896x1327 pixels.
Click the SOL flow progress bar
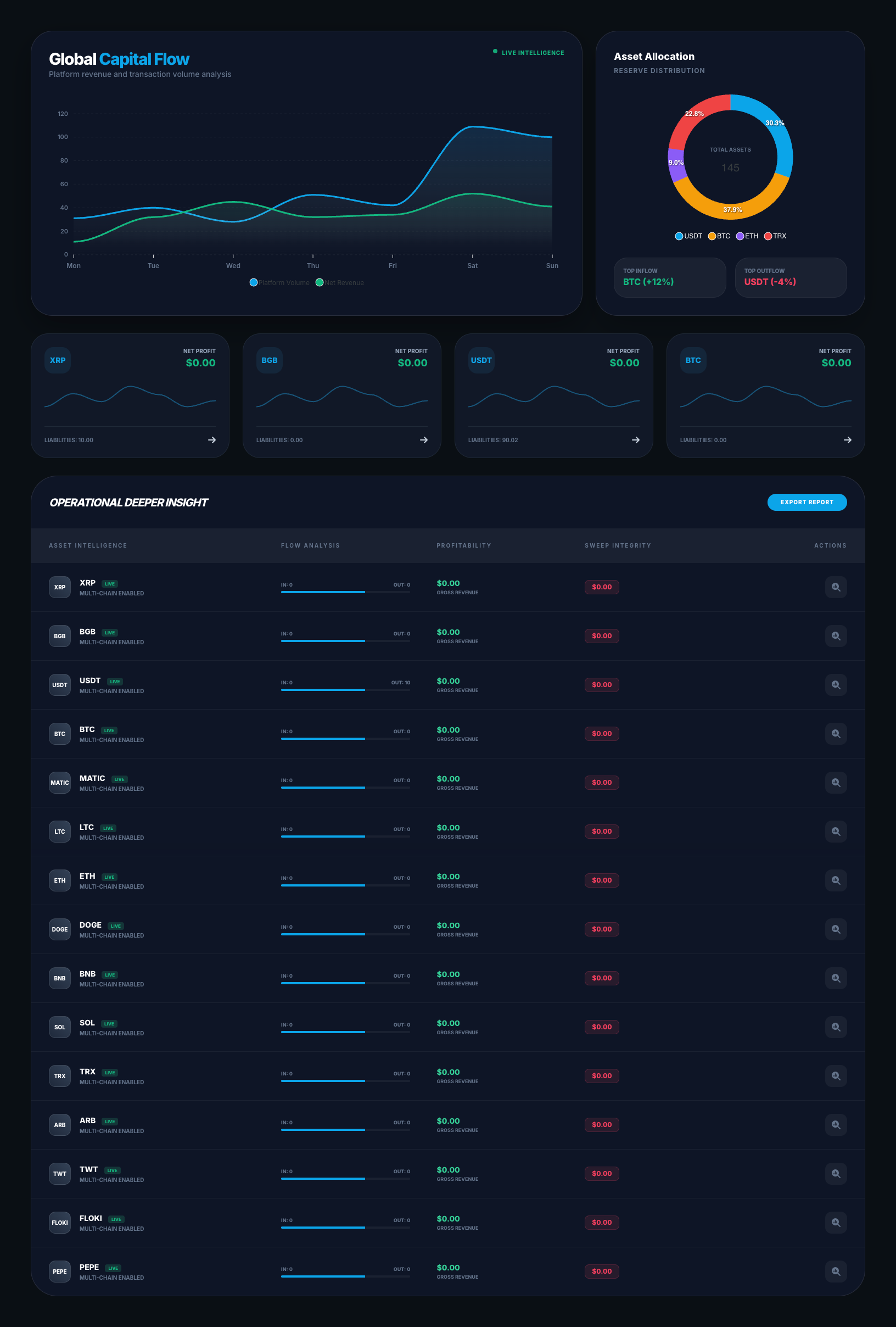click(345, 1032)
